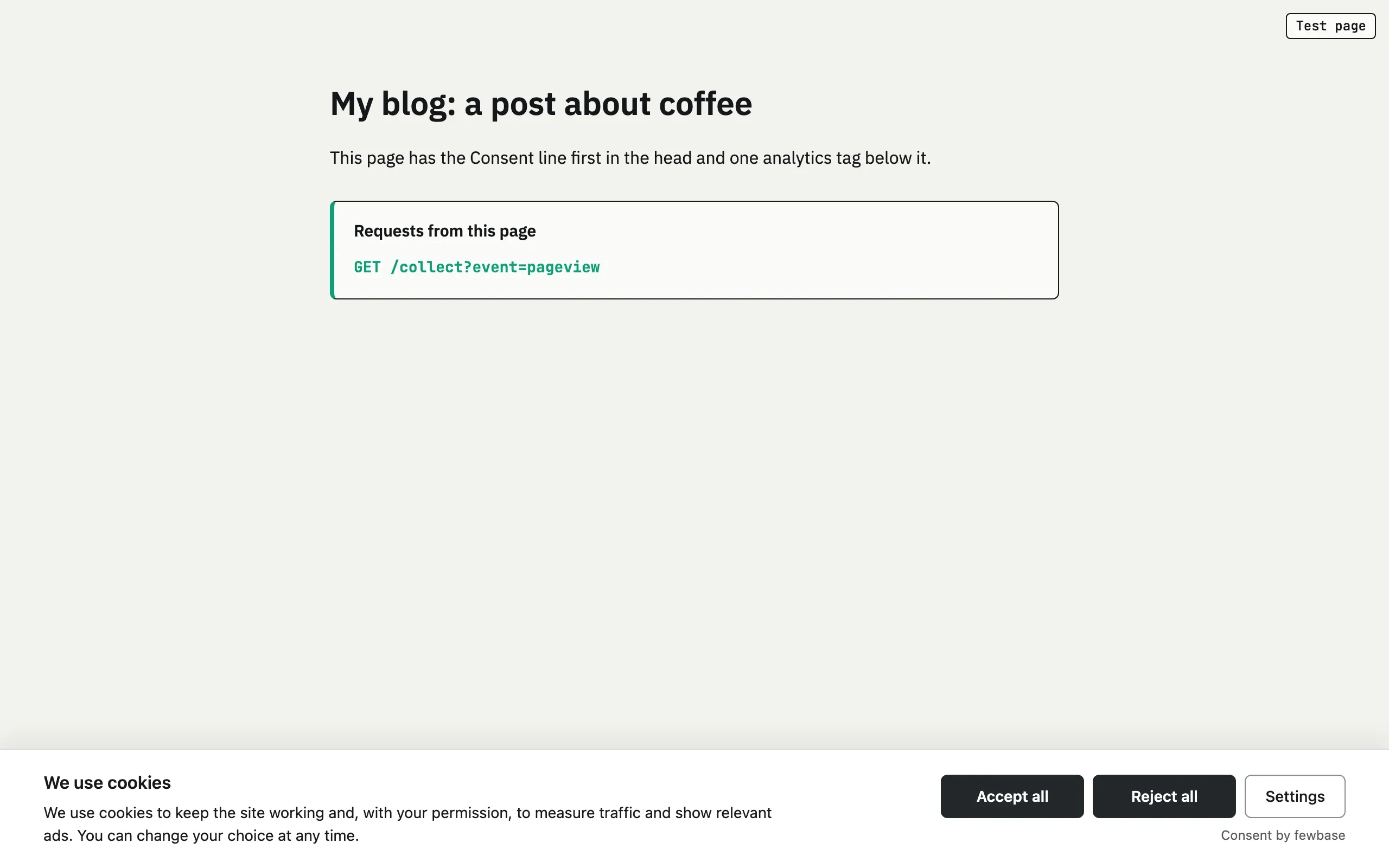Click the word pageview in the request line
The height and width of the screenshot is (868, 1389).
pos(563,267)
